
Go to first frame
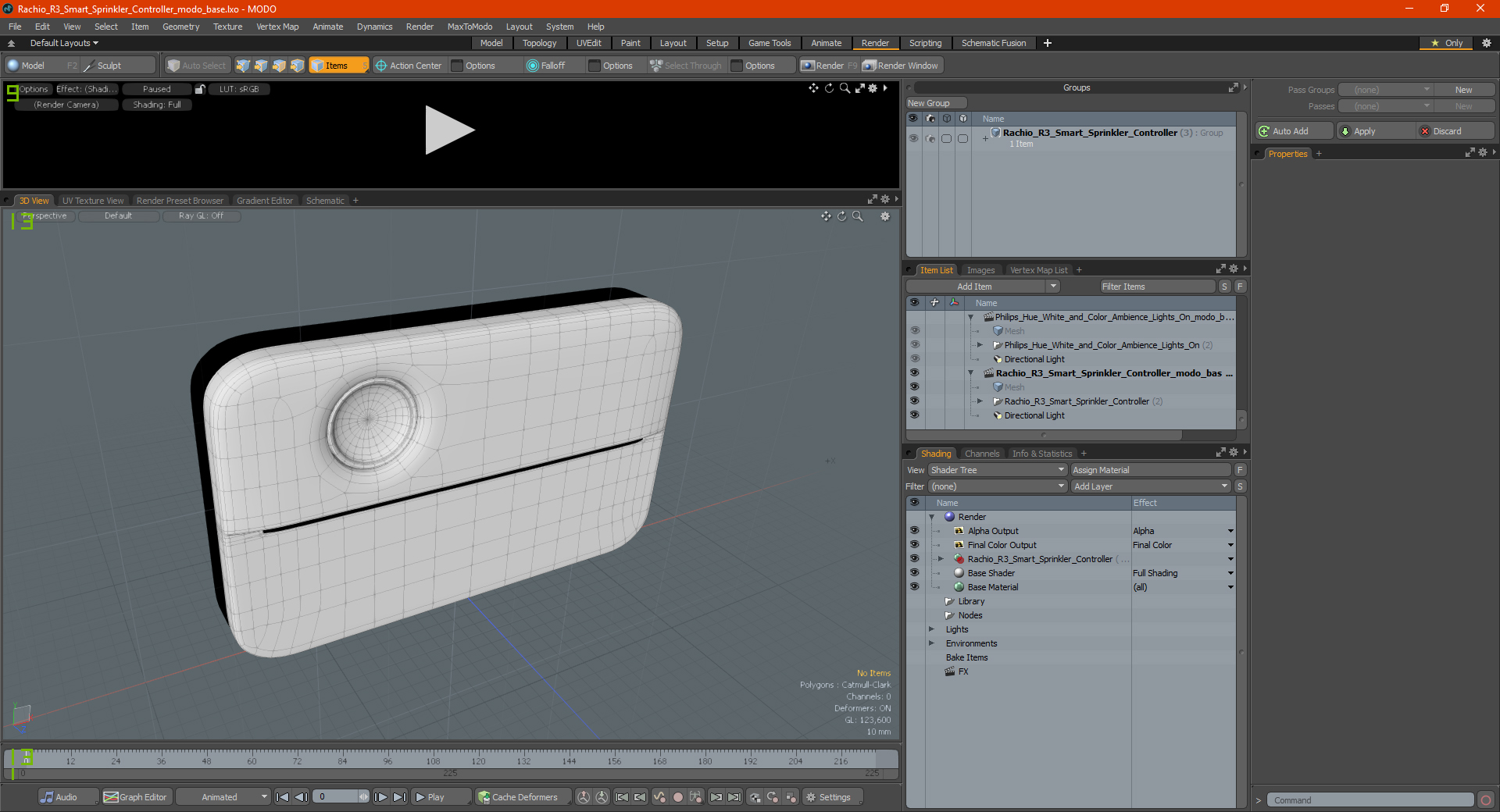(x=283, y=797)
